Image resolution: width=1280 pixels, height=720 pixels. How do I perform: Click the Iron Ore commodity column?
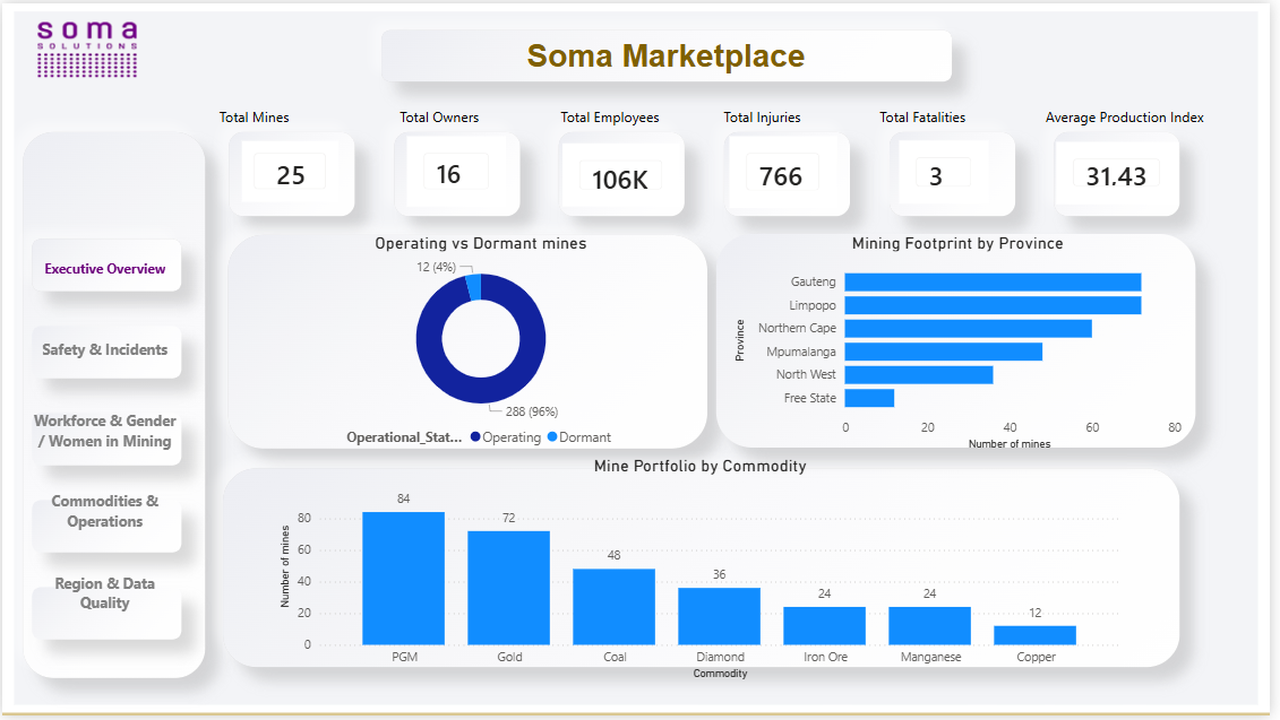pos(824,625)
